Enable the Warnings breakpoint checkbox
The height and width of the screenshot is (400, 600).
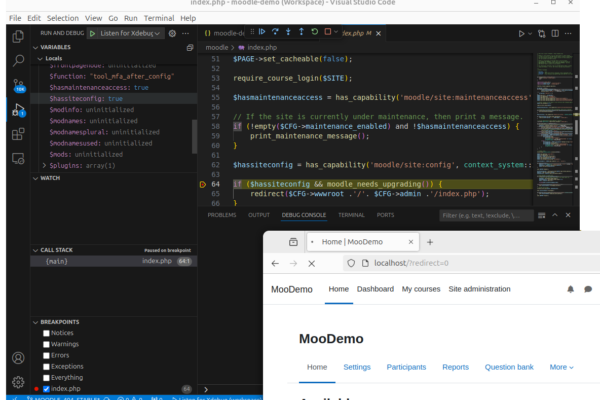(x=46, y=344)
